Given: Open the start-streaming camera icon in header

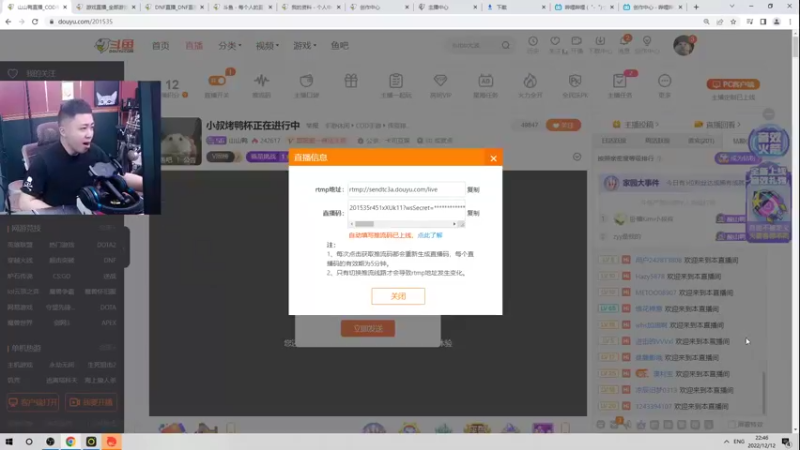Looking at the screenshot, I should click(577, 41).
